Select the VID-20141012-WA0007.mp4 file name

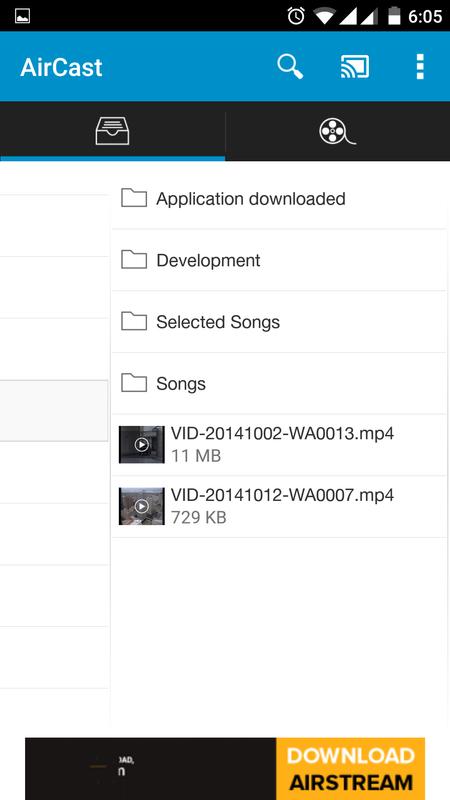pyautogui.click(x=282, y=495)
